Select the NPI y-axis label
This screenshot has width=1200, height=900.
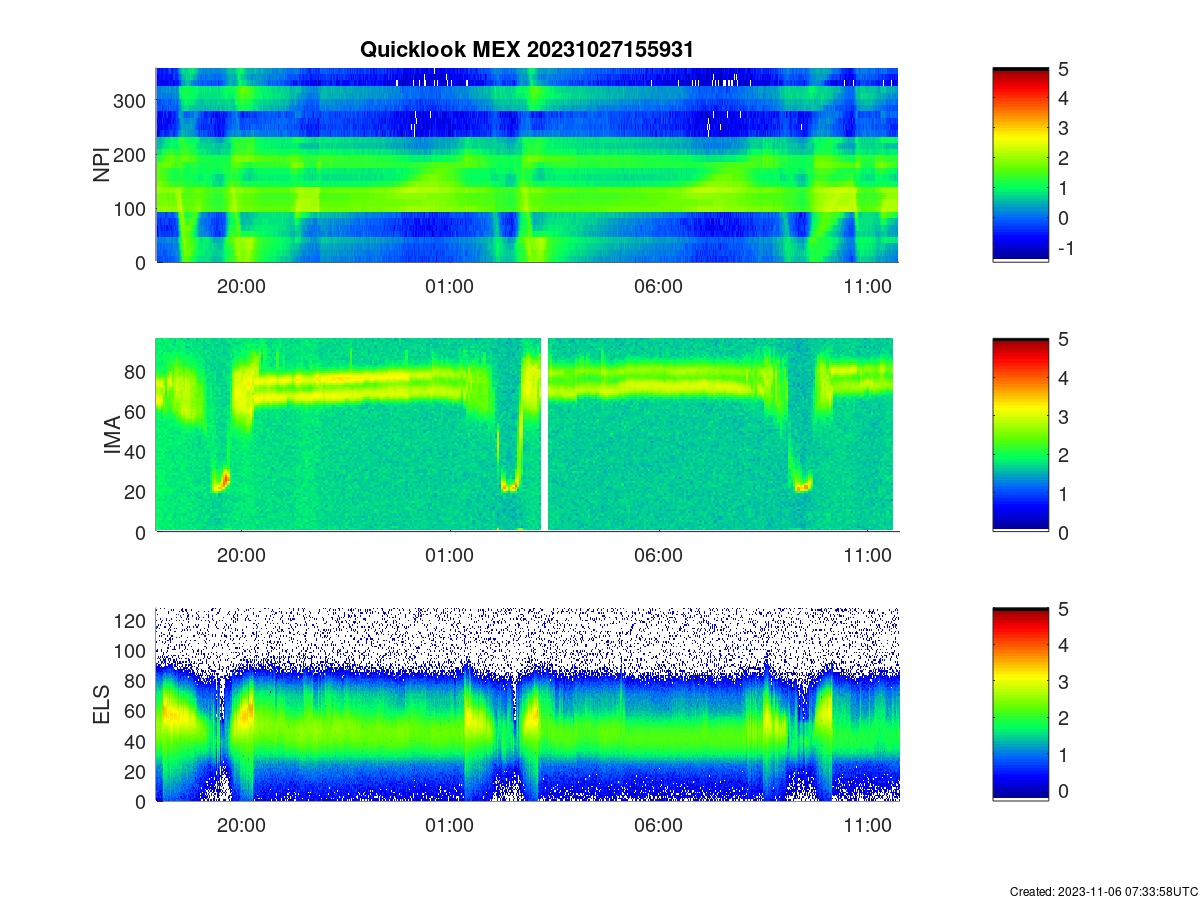[102, 165]
